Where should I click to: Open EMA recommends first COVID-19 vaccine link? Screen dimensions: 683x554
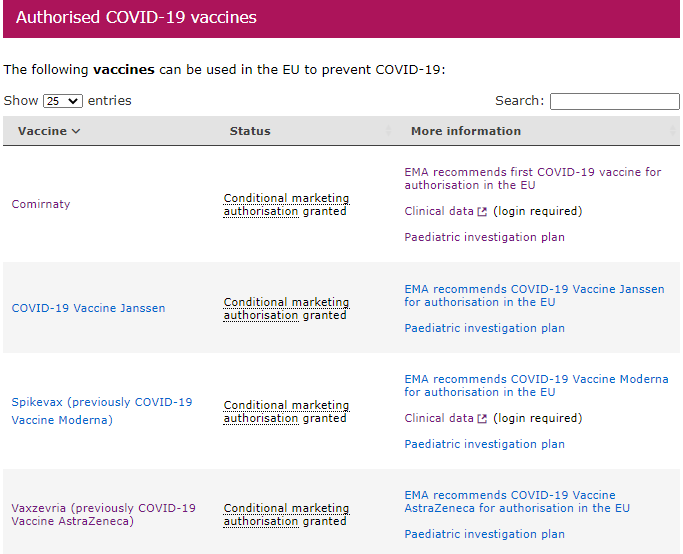[533, 179]
